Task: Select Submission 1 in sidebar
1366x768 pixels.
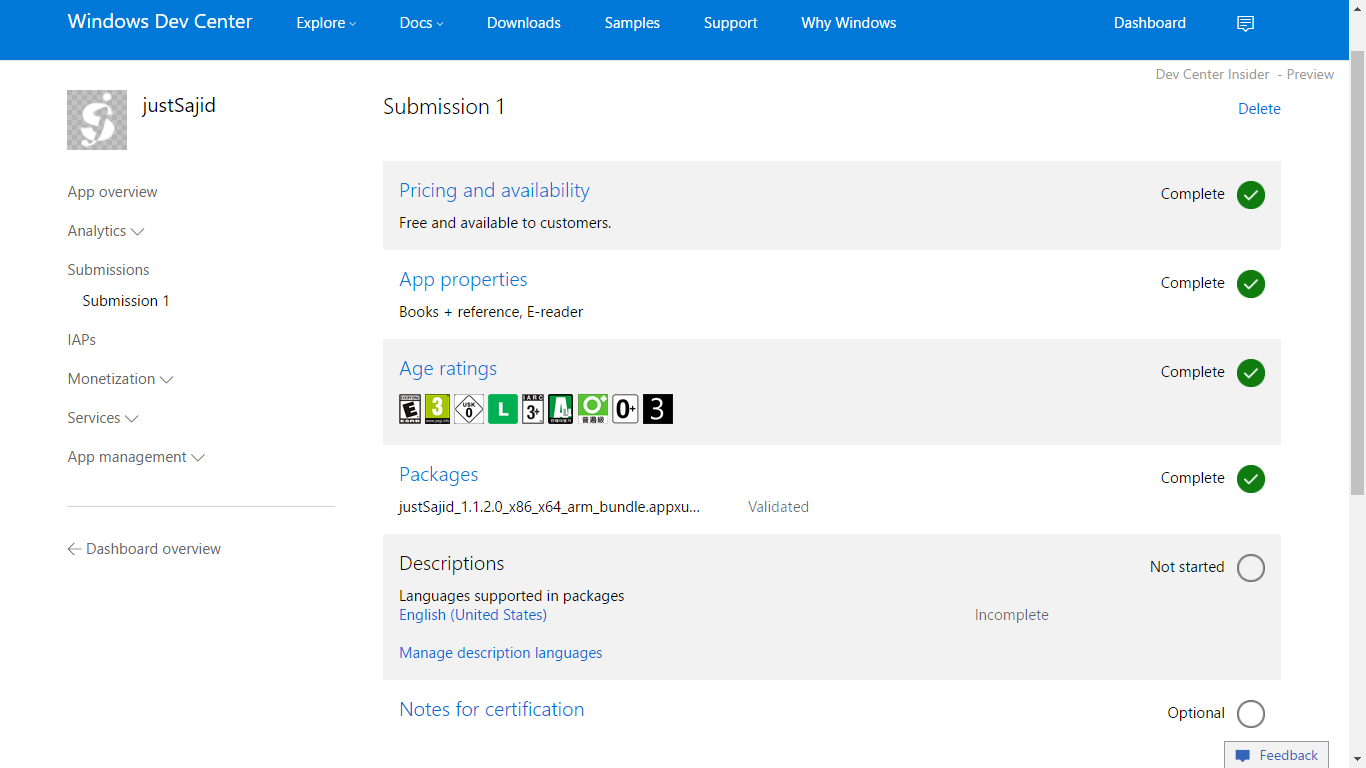Action: click(x=126, y=301)
